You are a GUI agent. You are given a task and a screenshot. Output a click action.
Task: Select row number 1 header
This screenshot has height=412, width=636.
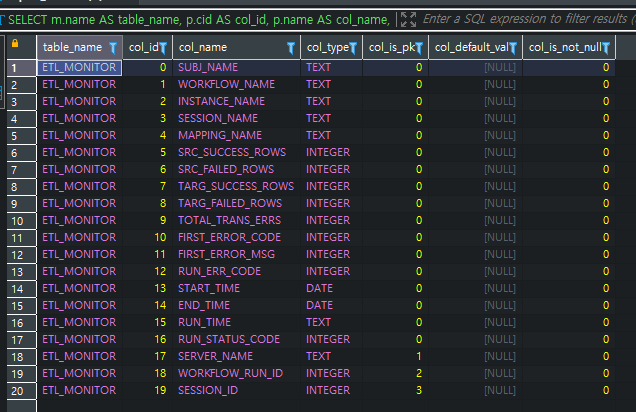point(21,68)
